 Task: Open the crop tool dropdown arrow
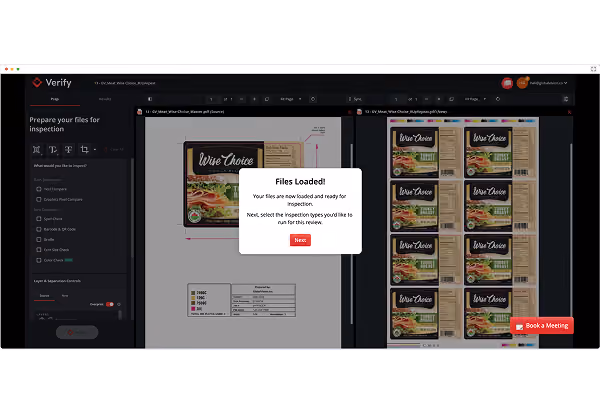tap(95, 149)
